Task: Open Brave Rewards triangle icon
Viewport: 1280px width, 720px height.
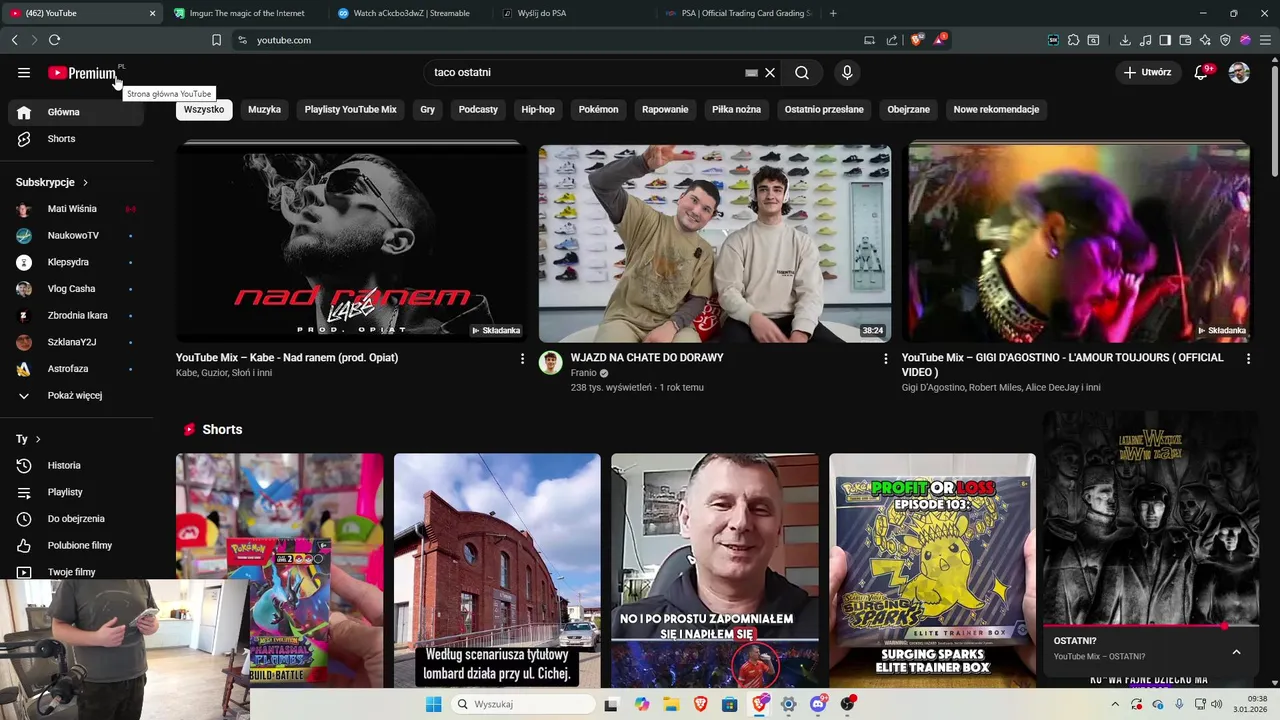Action: pos(939,40)
